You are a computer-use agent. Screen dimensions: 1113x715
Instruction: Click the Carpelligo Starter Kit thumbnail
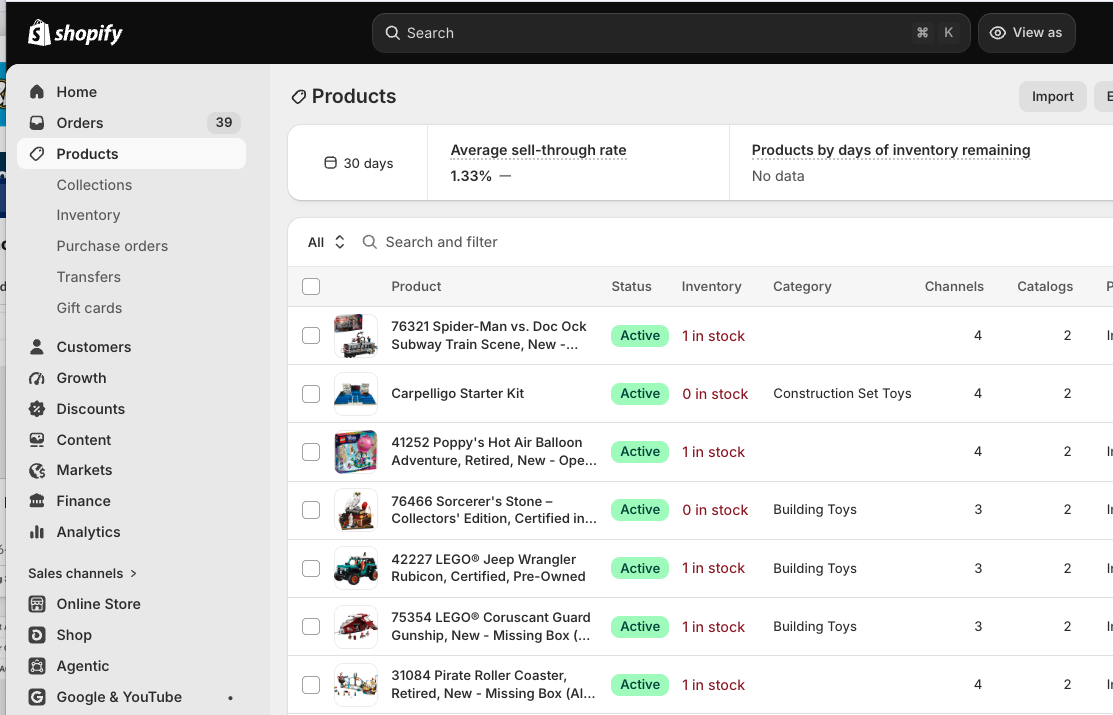(356, 393)
